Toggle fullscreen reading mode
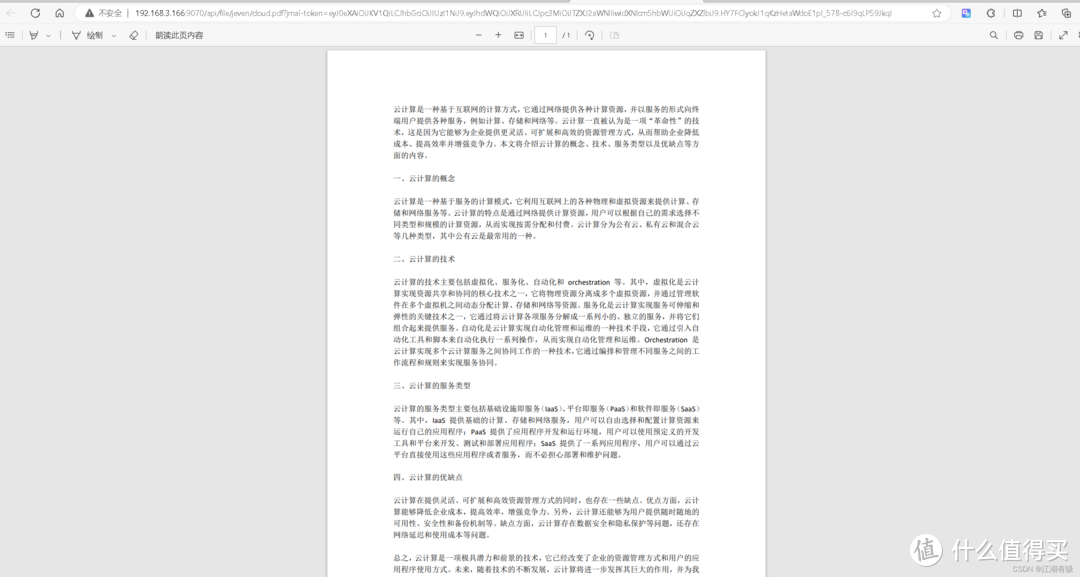Viewport: 1080px width, 577px height. [1063, 34]
